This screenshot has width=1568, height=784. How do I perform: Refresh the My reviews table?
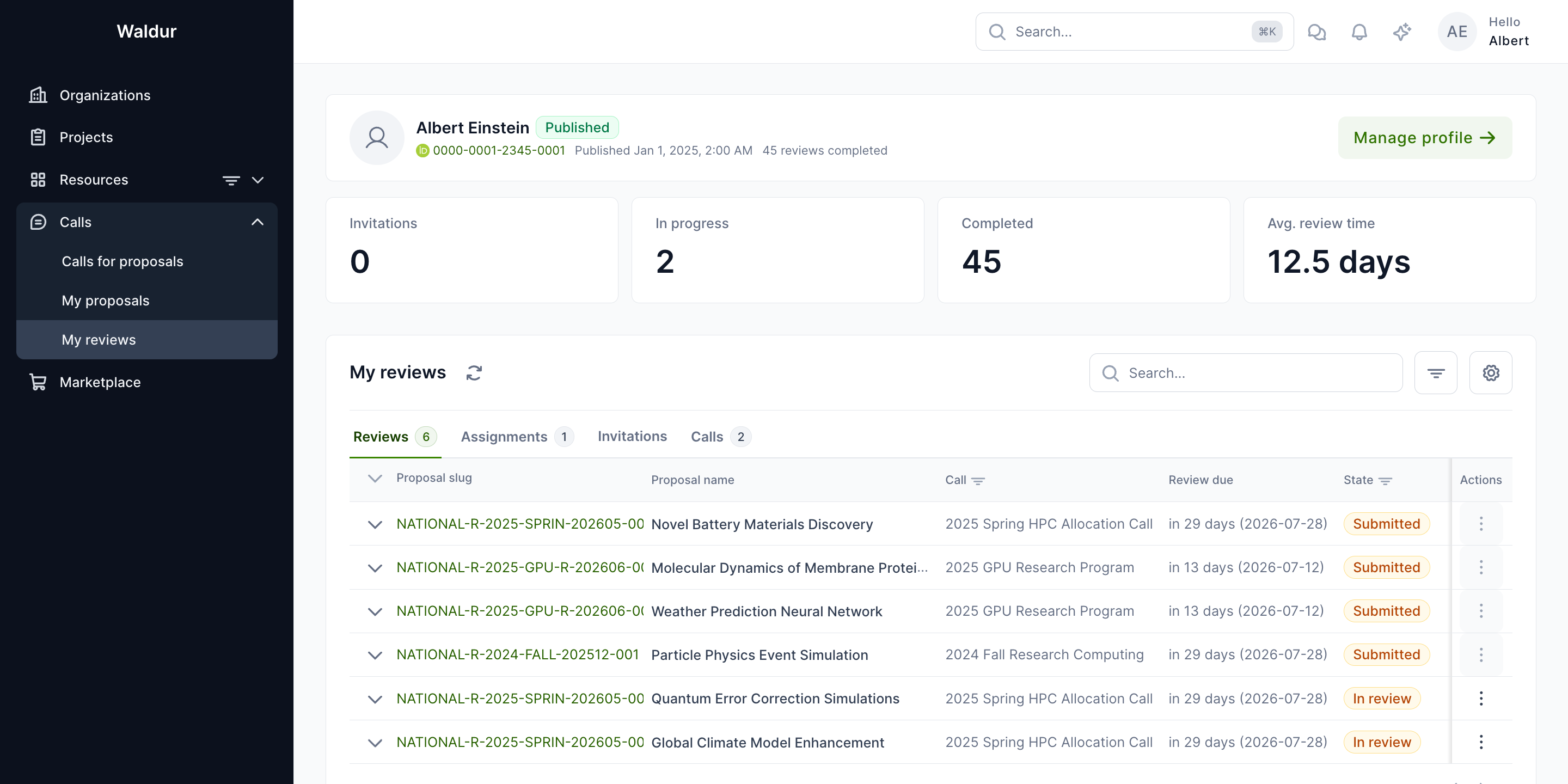(474, 372)
